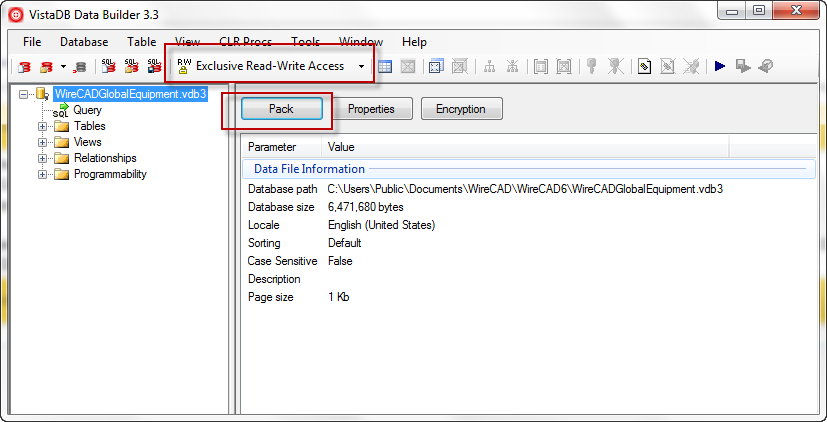The width and height of the screenshot is (827, 422).
Task: Click the last grayed toolbar icon
Action: (766, 66)
